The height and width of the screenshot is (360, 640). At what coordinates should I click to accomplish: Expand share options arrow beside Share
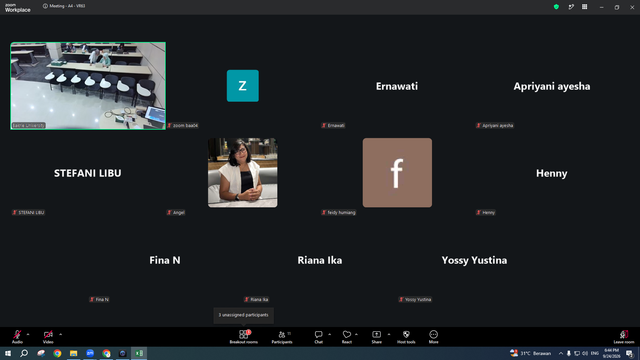click(x=389, y=334)
